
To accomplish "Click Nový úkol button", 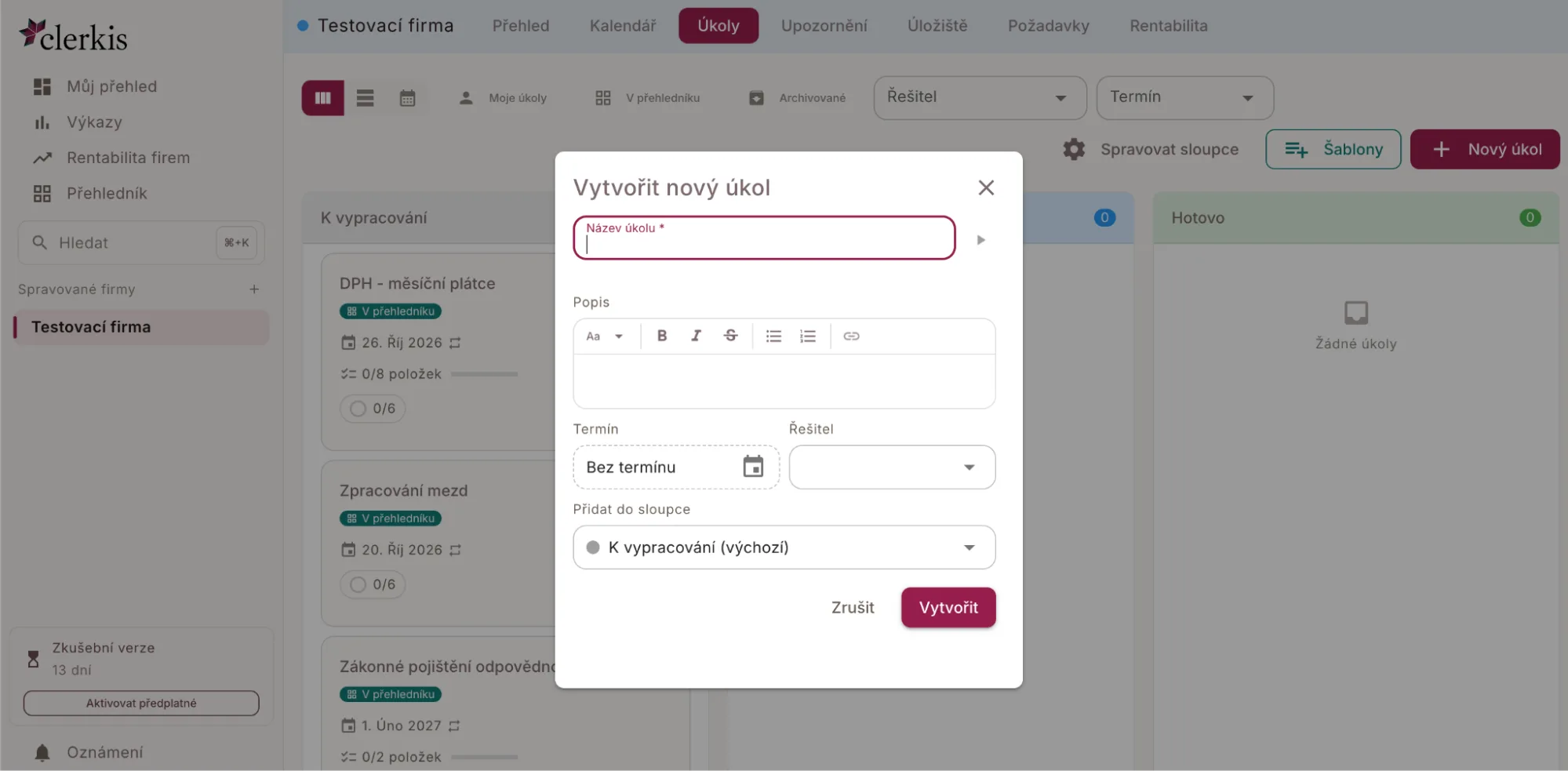I will (x=1485, y=149).
